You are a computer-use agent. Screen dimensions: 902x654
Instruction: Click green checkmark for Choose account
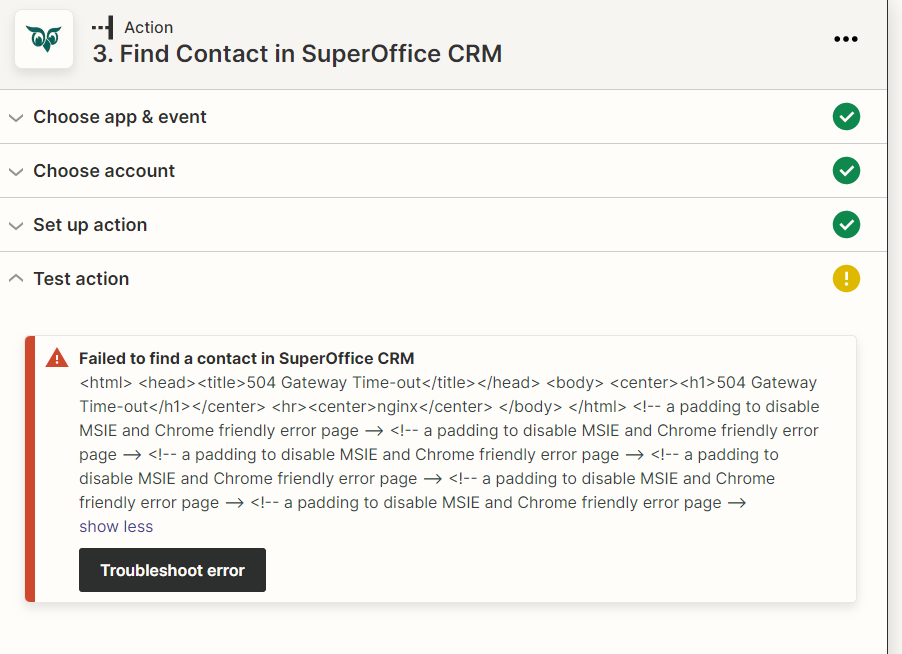[x=846, y=171]
